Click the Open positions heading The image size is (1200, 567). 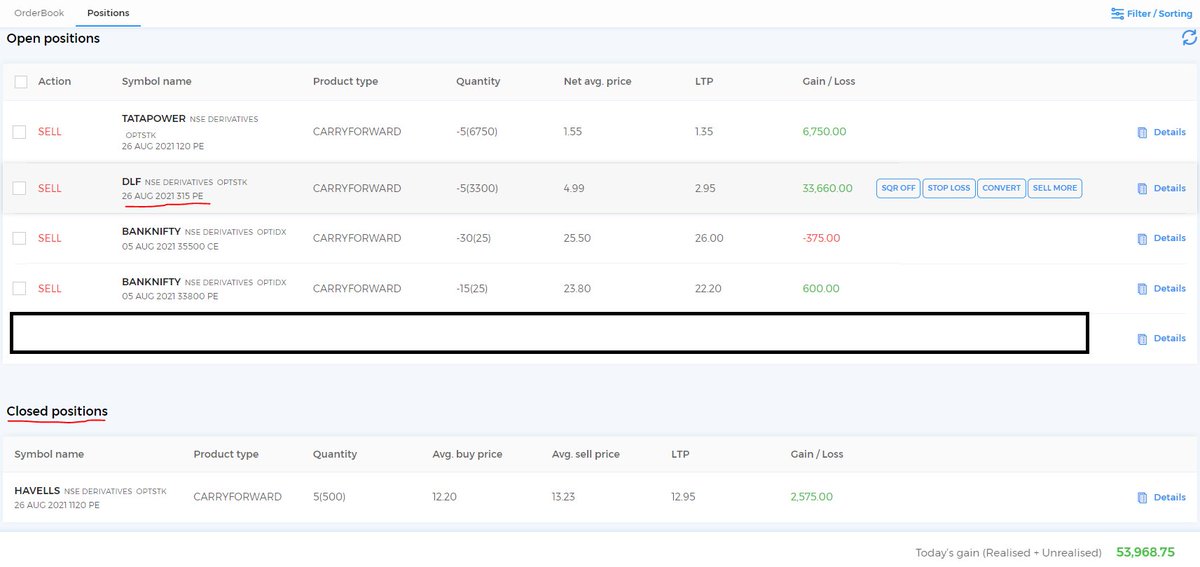click(53, 38)
